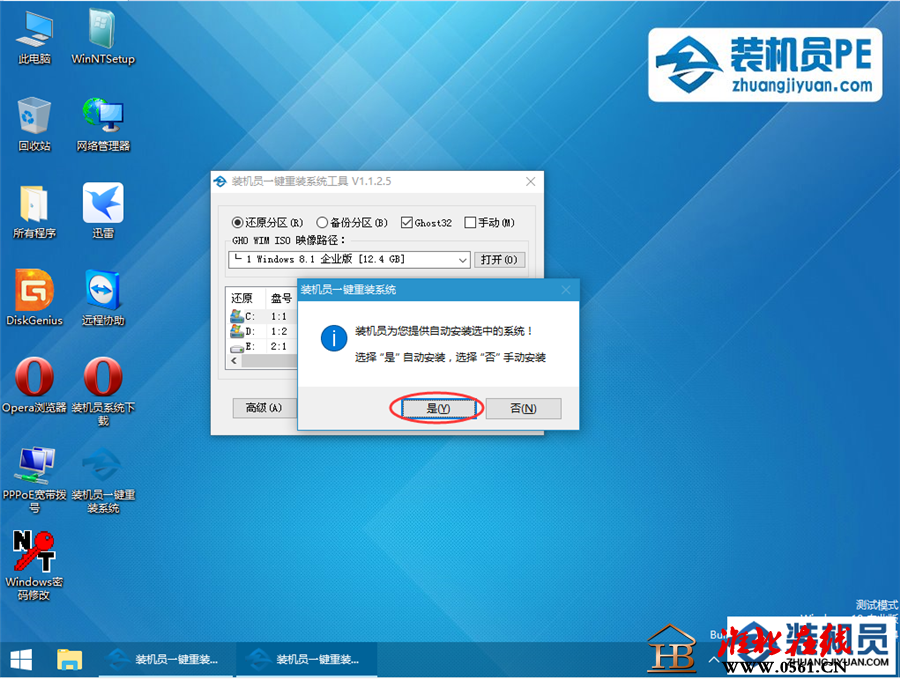Close the 装机员一键重装系统工具 V1.1.2.5 window
900x679 pixels.
click(531, 182)
